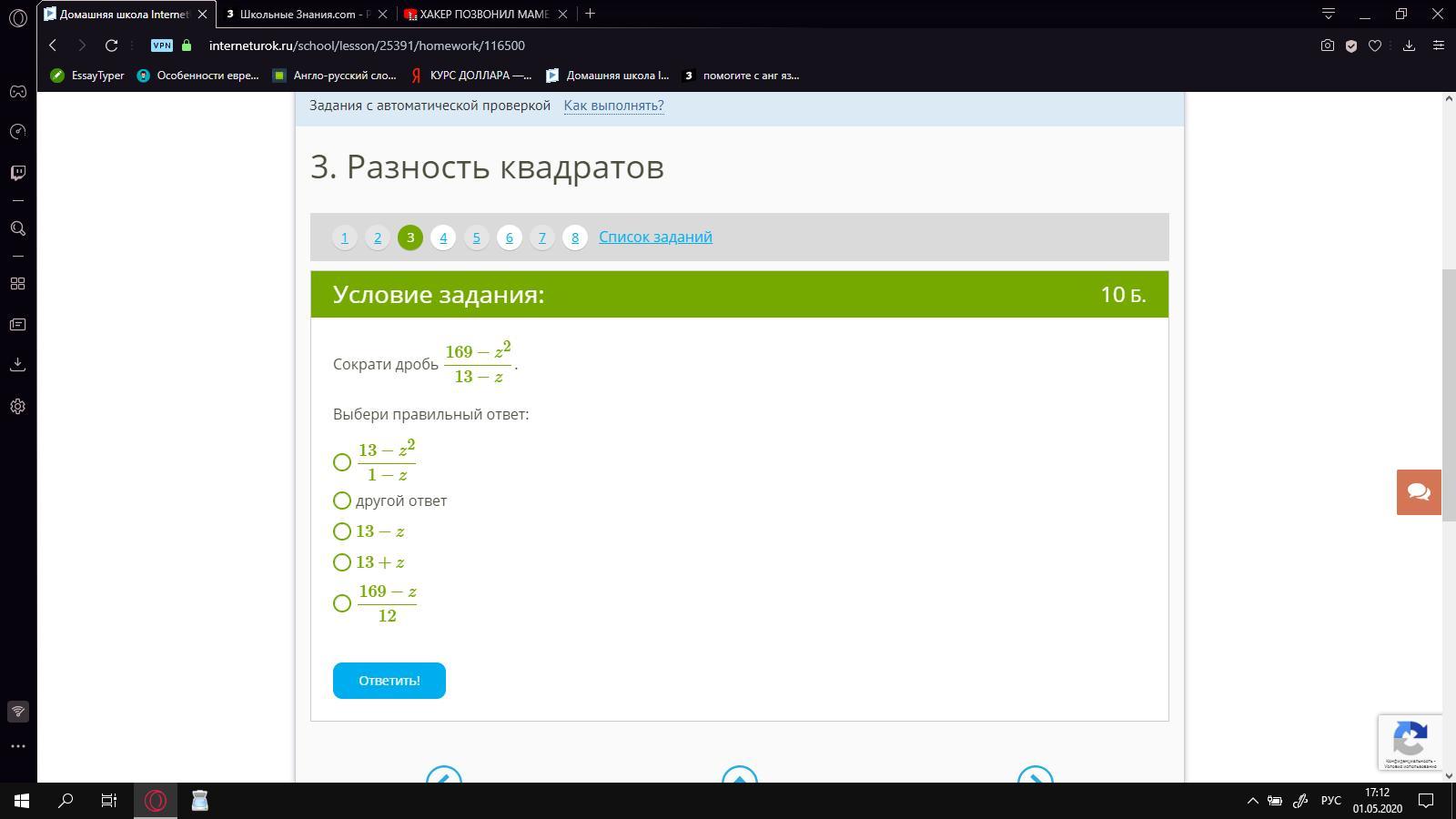Go to task number 4
The width and height of the screenshot is (1456, 819).
[443, 238]
